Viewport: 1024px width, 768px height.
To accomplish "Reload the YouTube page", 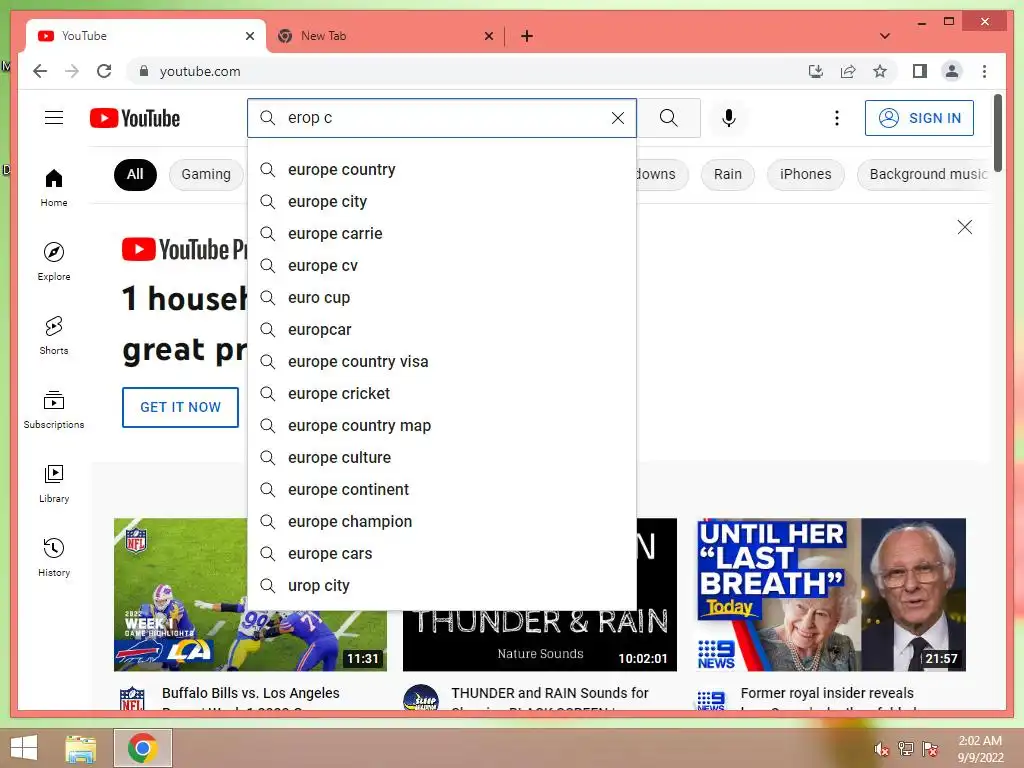I will point(104,71).
